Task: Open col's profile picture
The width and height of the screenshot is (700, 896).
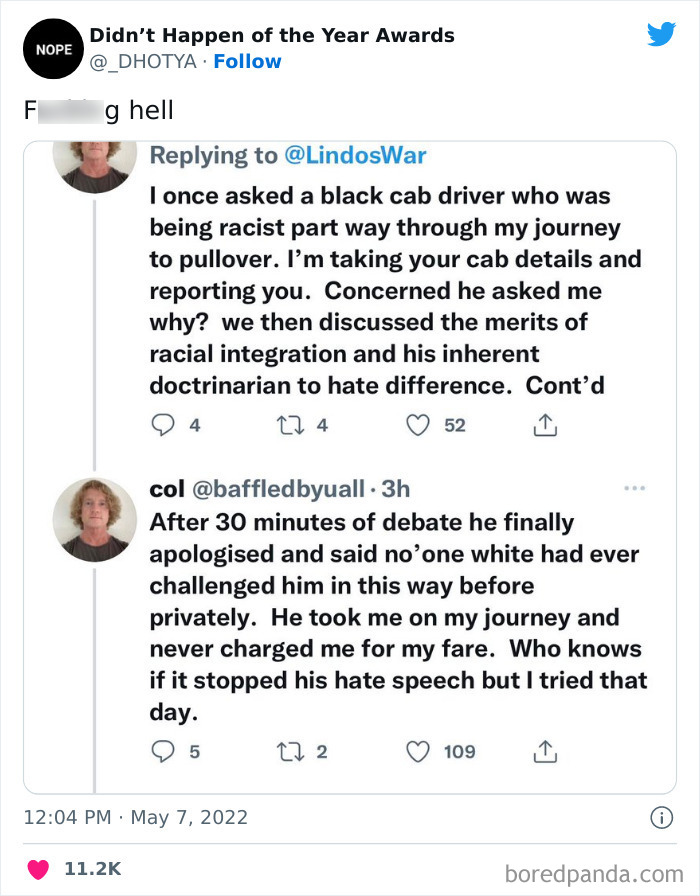Action: coord(95,519)
